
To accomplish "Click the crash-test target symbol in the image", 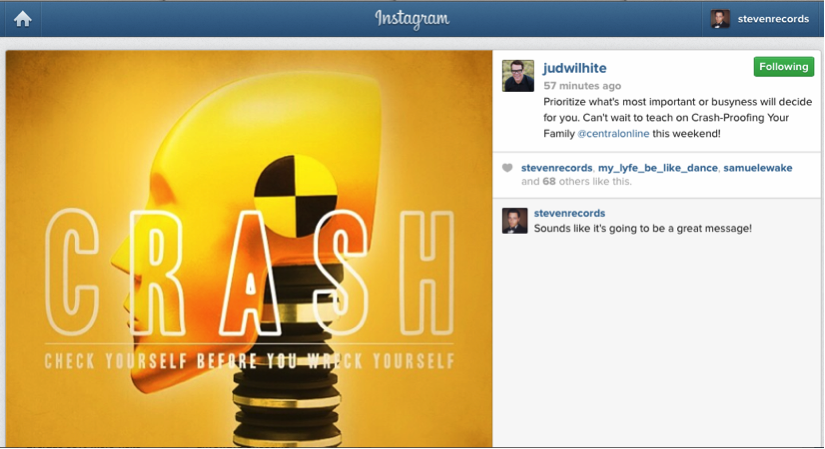I will click(296, 196).
